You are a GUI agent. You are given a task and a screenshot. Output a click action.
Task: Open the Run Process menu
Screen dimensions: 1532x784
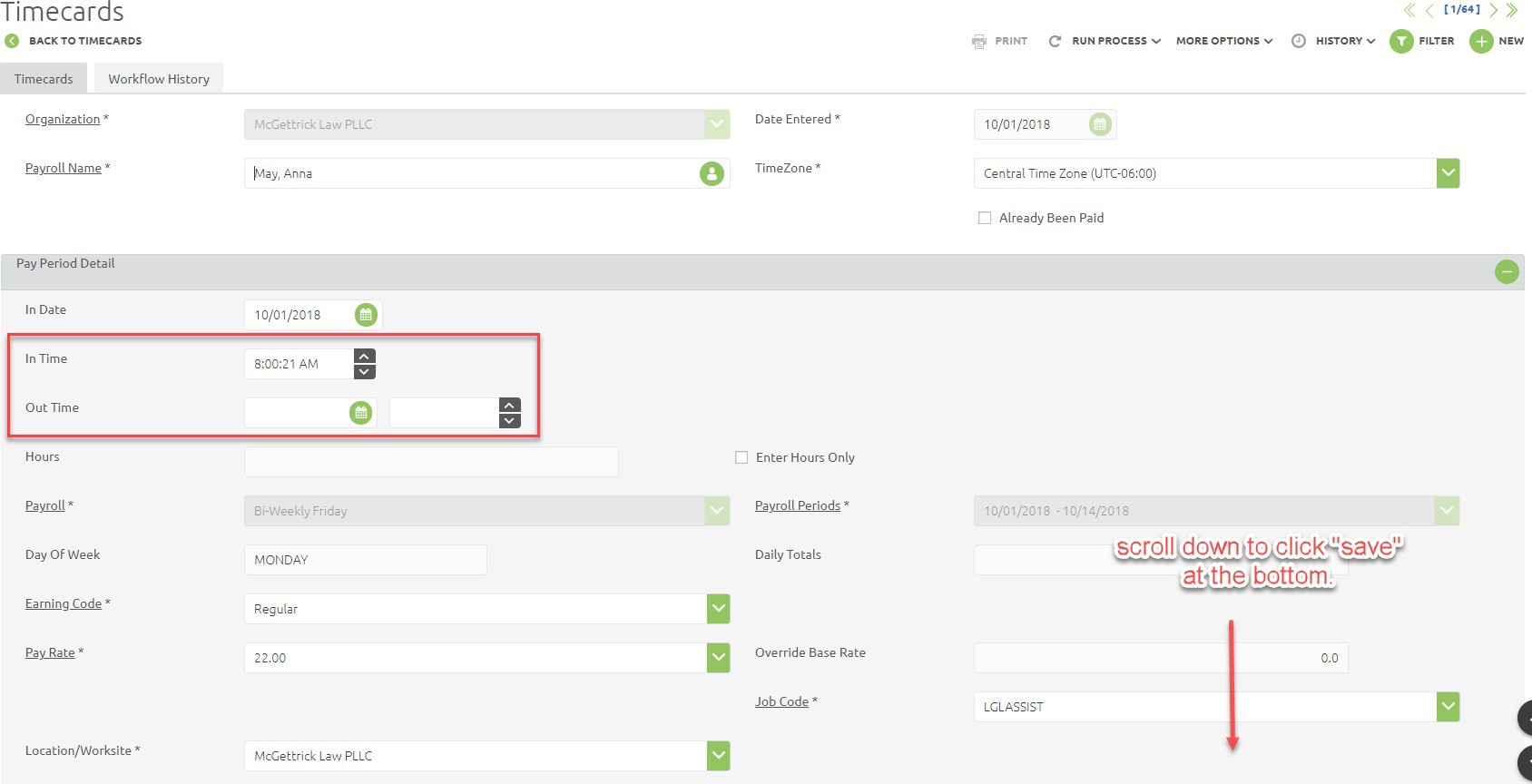tap(1109, 41)
